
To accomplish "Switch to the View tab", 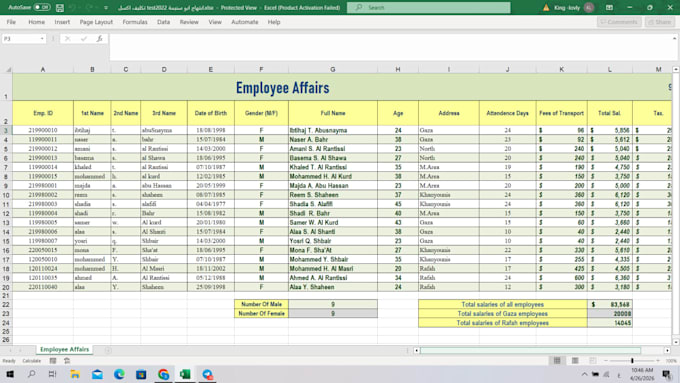I will click(215, 22).
